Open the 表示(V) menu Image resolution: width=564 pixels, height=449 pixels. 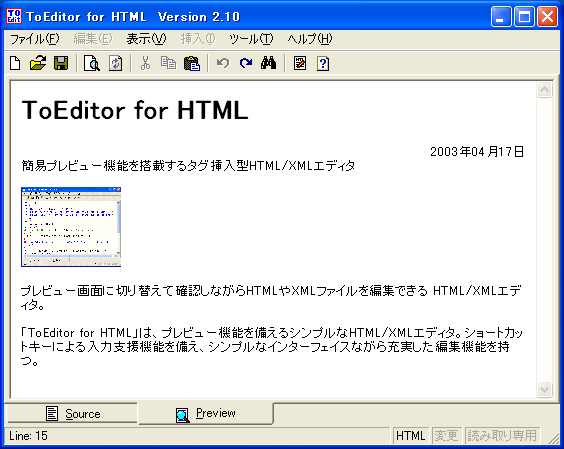[x=146, y=39]
